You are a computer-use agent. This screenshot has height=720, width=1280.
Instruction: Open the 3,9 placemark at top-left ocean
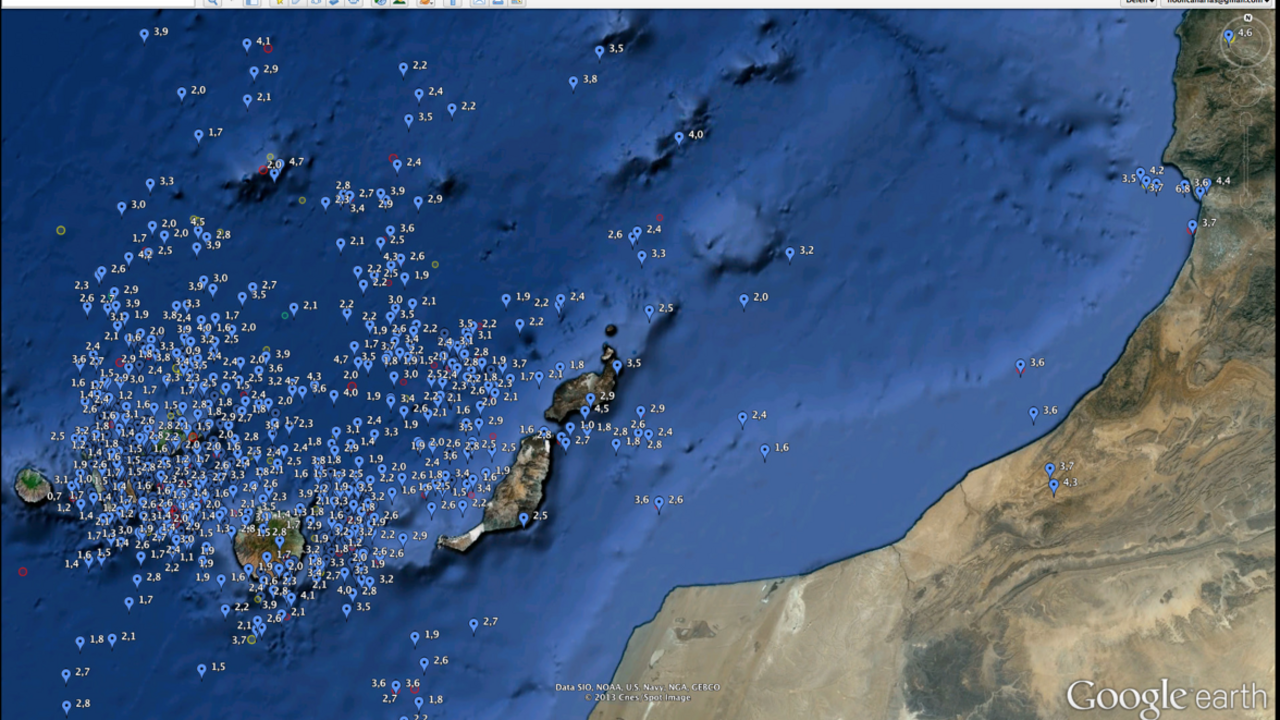(144, 35)
